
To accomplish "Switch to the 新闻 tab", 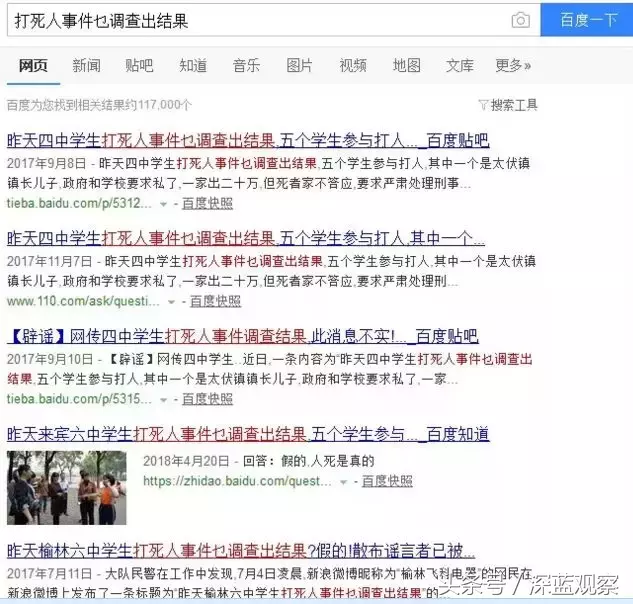I will (x=86, y=65).
